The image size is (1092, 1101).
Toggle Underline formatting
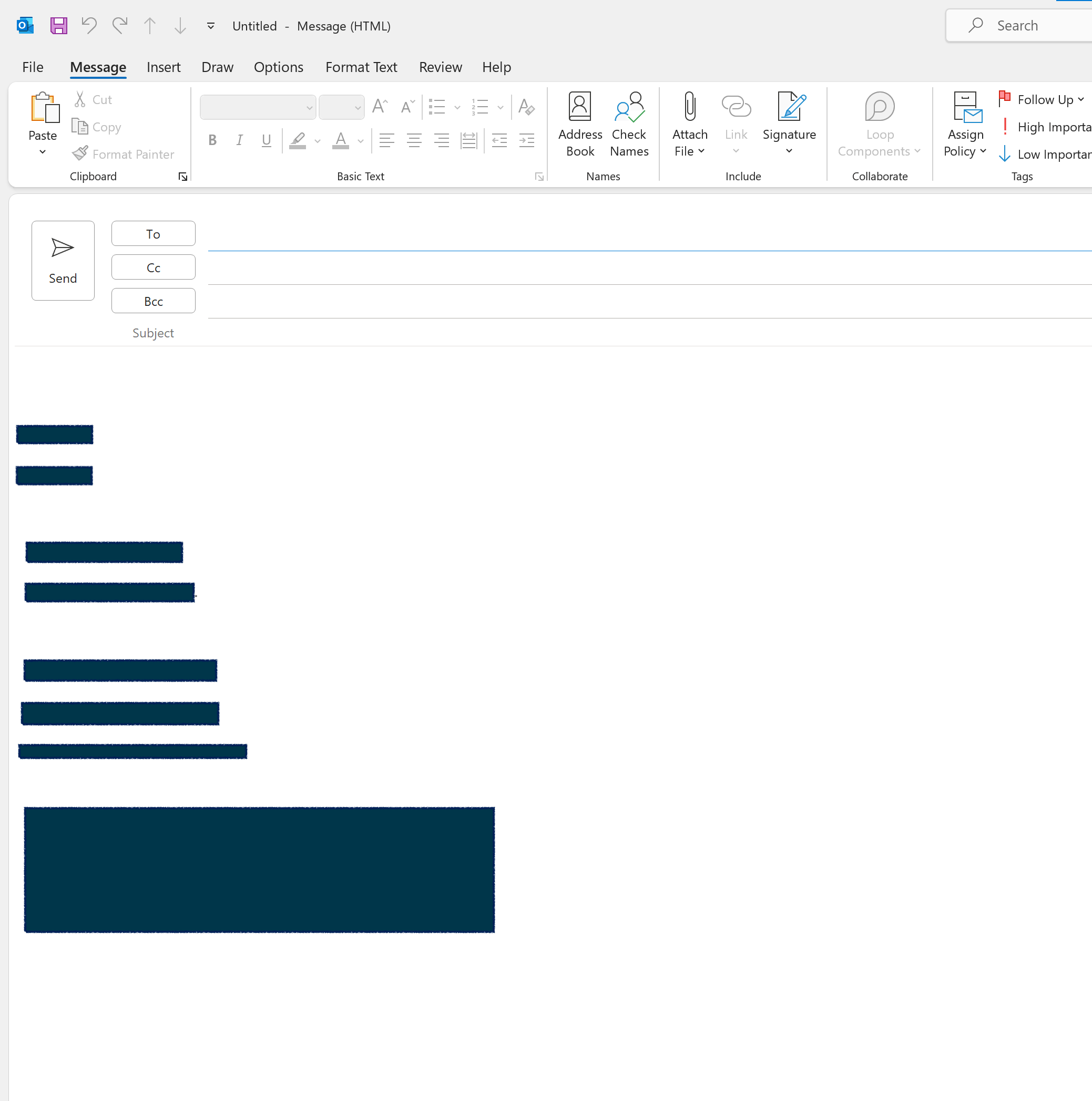pos(267,140)
